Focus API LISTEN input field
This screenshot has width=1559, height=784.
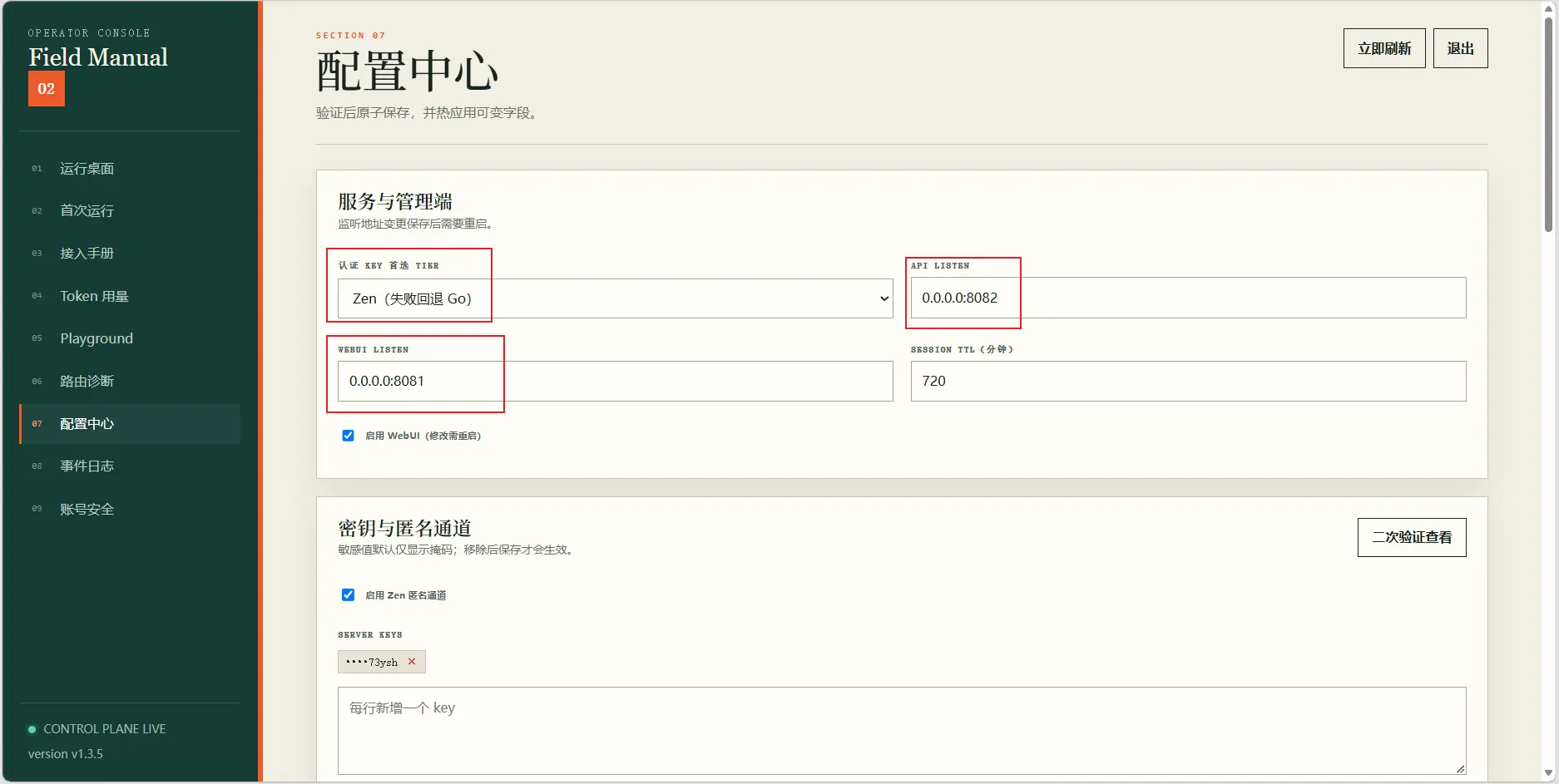[1188, 298]
